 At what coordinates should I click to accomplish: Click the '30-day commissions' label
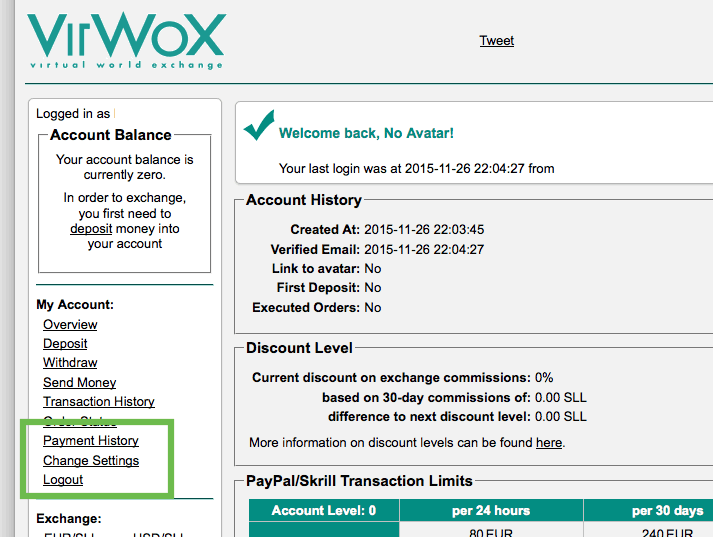[427, 397]
